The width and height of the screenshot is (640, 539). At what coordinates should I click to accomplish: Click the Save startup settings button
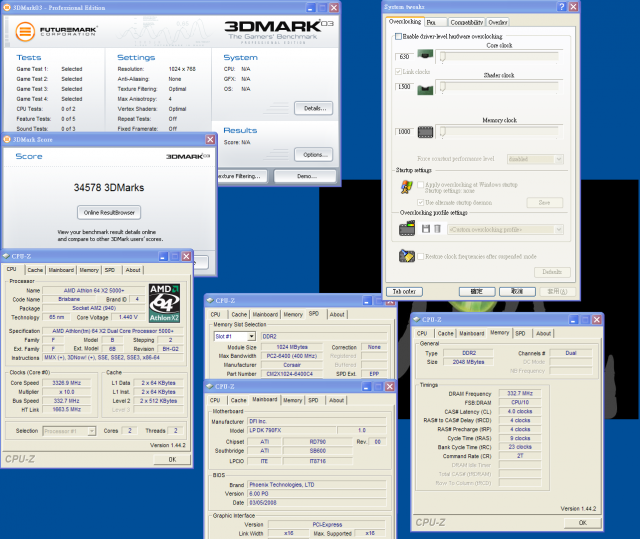[544, 202]
